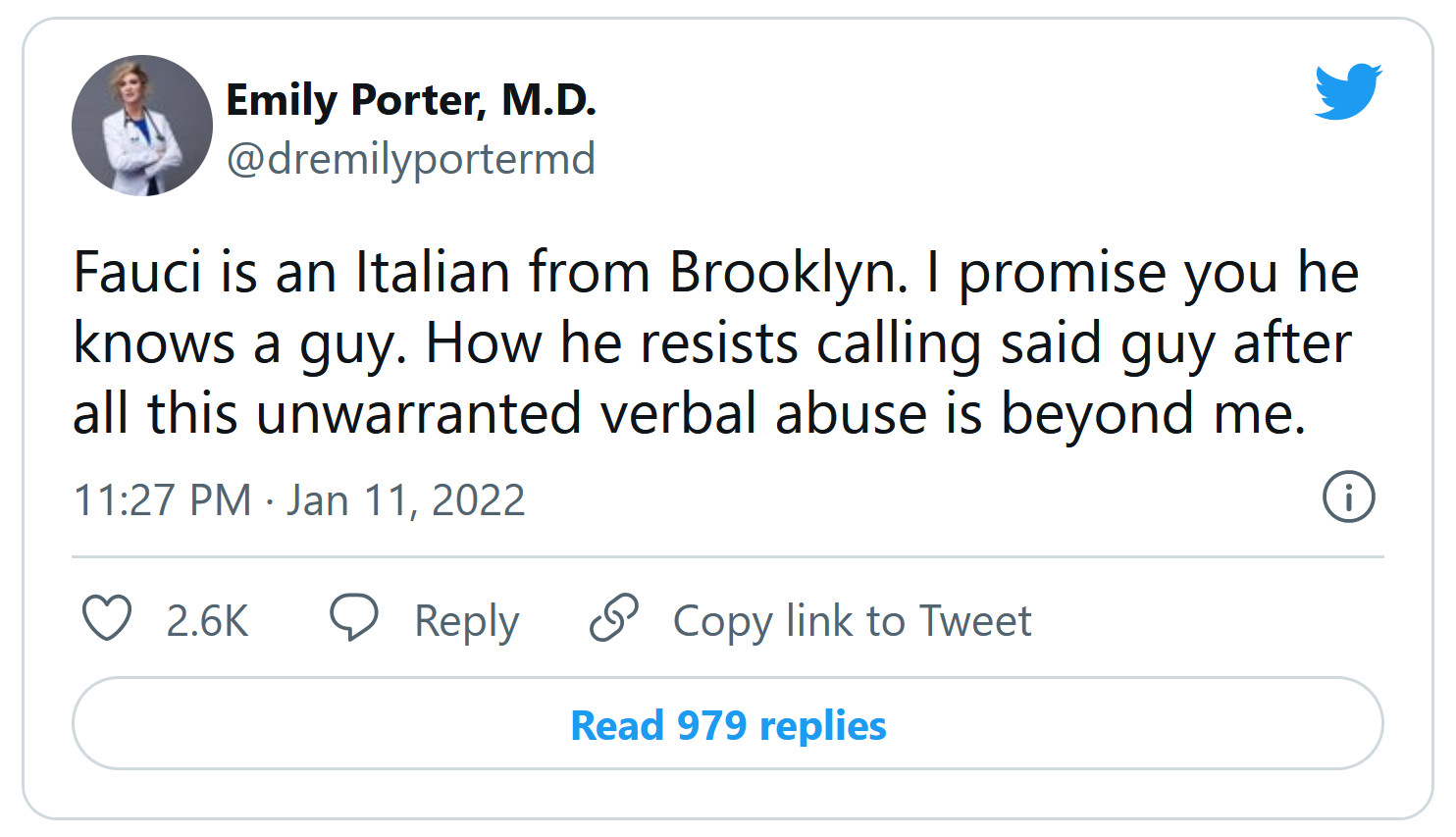Open the circled info icon
Image resolution: width=1456 pixels, height=837 pixels.
click(x=1348, y=497)
